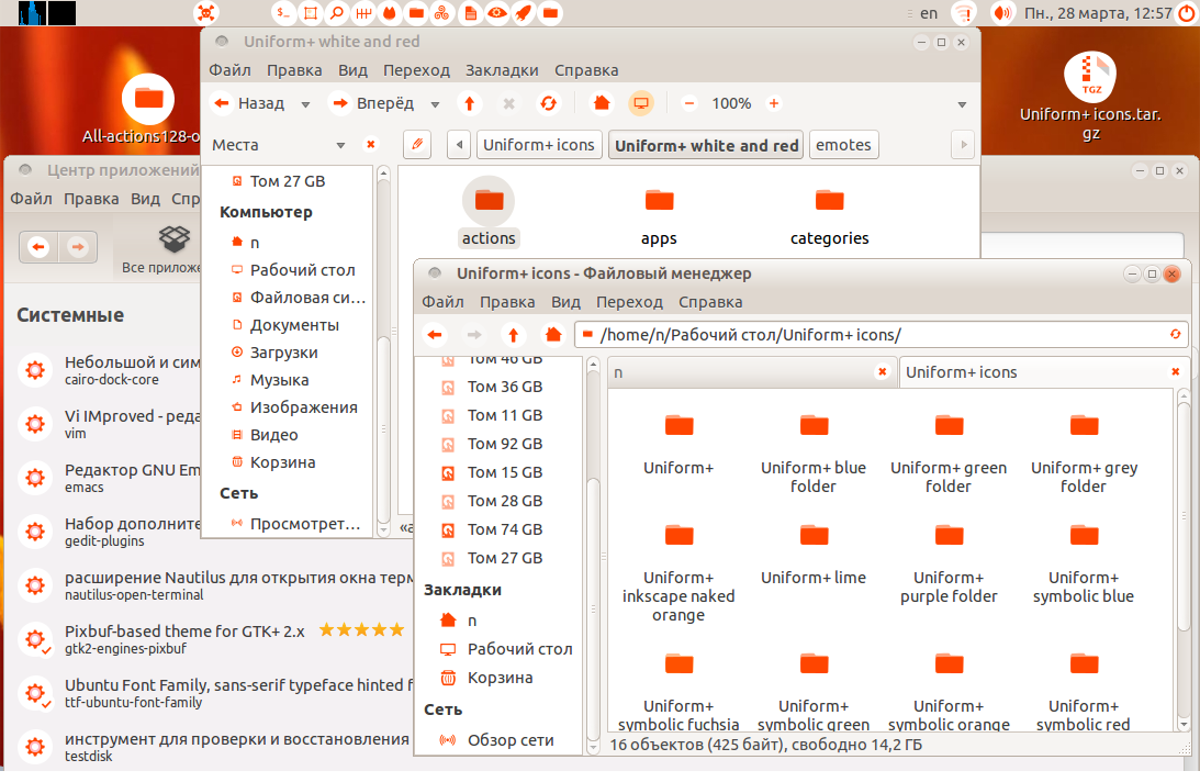Viewport: 1200px width, 772px height.
Task: Open Переход menu in file manager
Action: (629, 301)
